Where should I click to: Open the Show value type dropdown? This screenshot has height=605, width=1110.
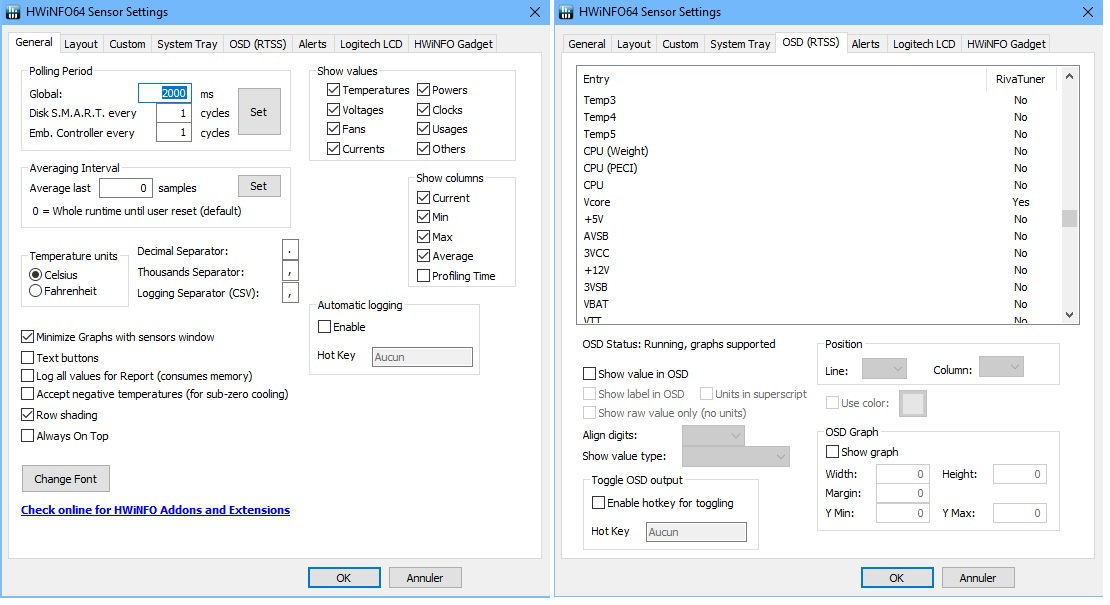tap(736, 456)
